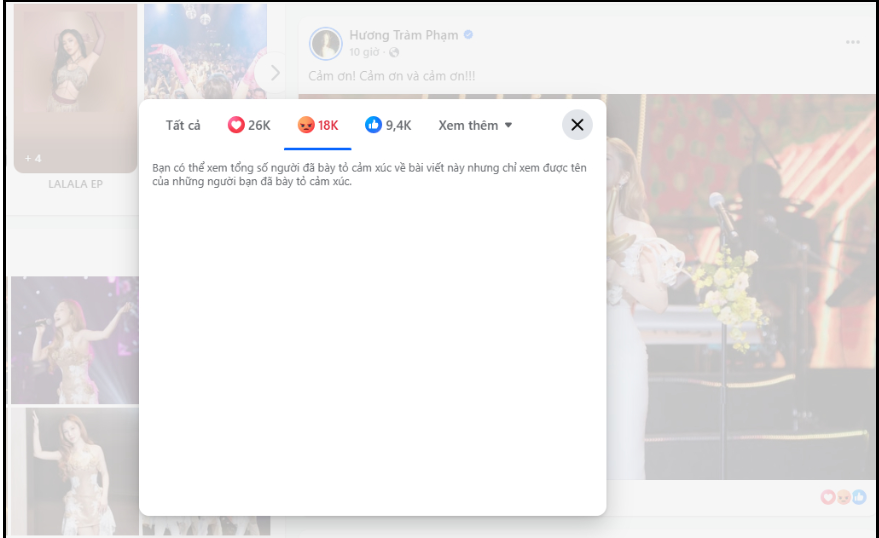Close the reactions dialog with X
The width and height of the screenshot is (879, 538).
click(577, 125)
